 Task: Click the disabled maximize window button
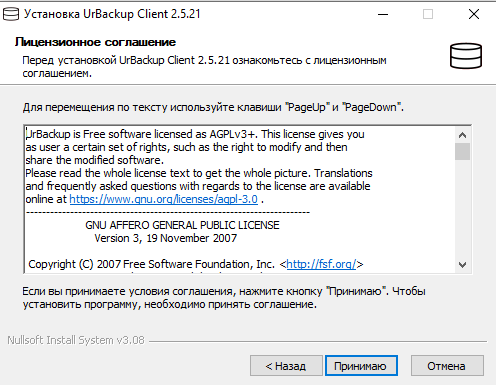428,14
